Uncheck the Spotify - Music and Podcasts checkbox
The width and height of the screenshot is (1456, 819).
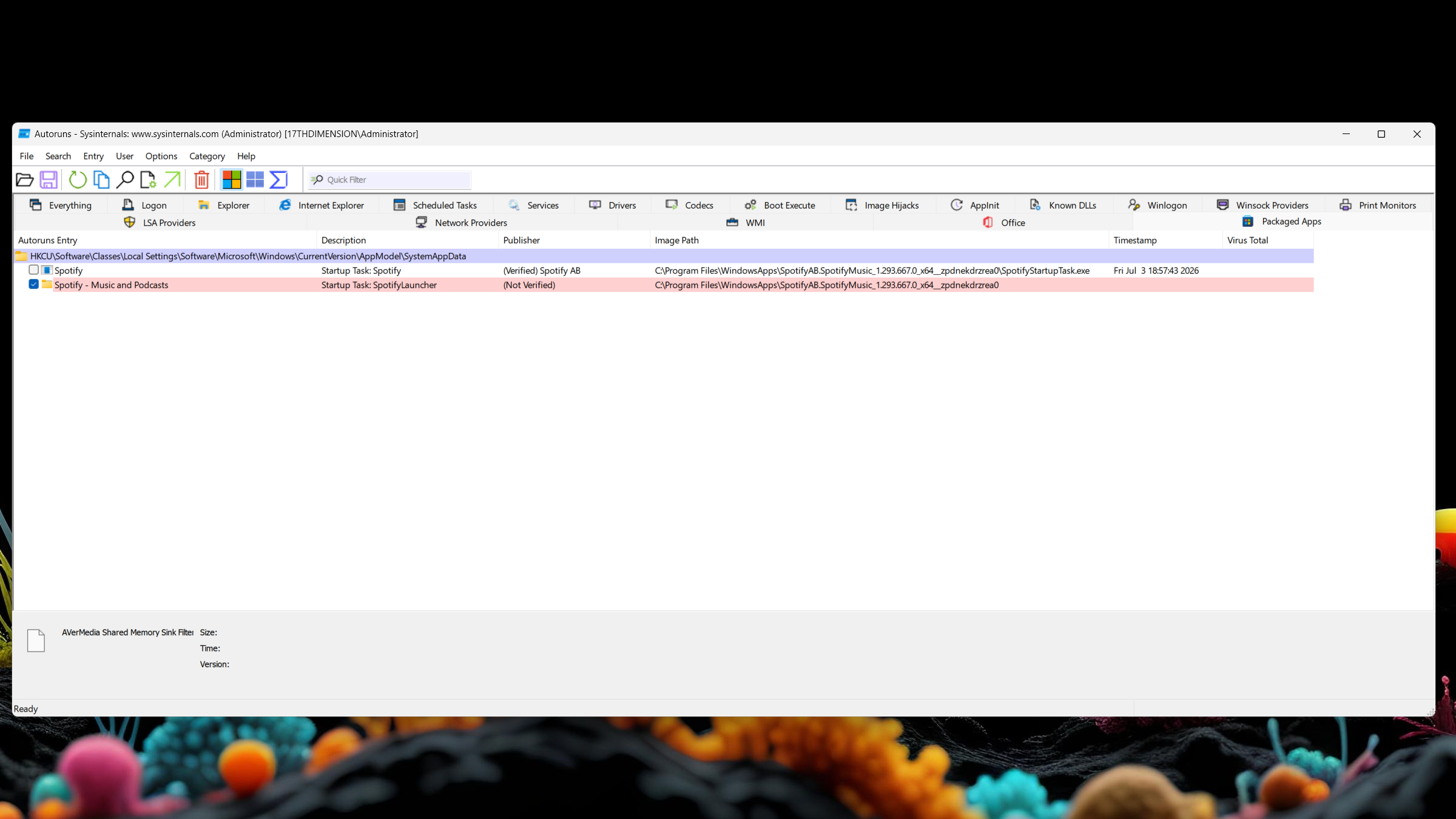point(34,284)
